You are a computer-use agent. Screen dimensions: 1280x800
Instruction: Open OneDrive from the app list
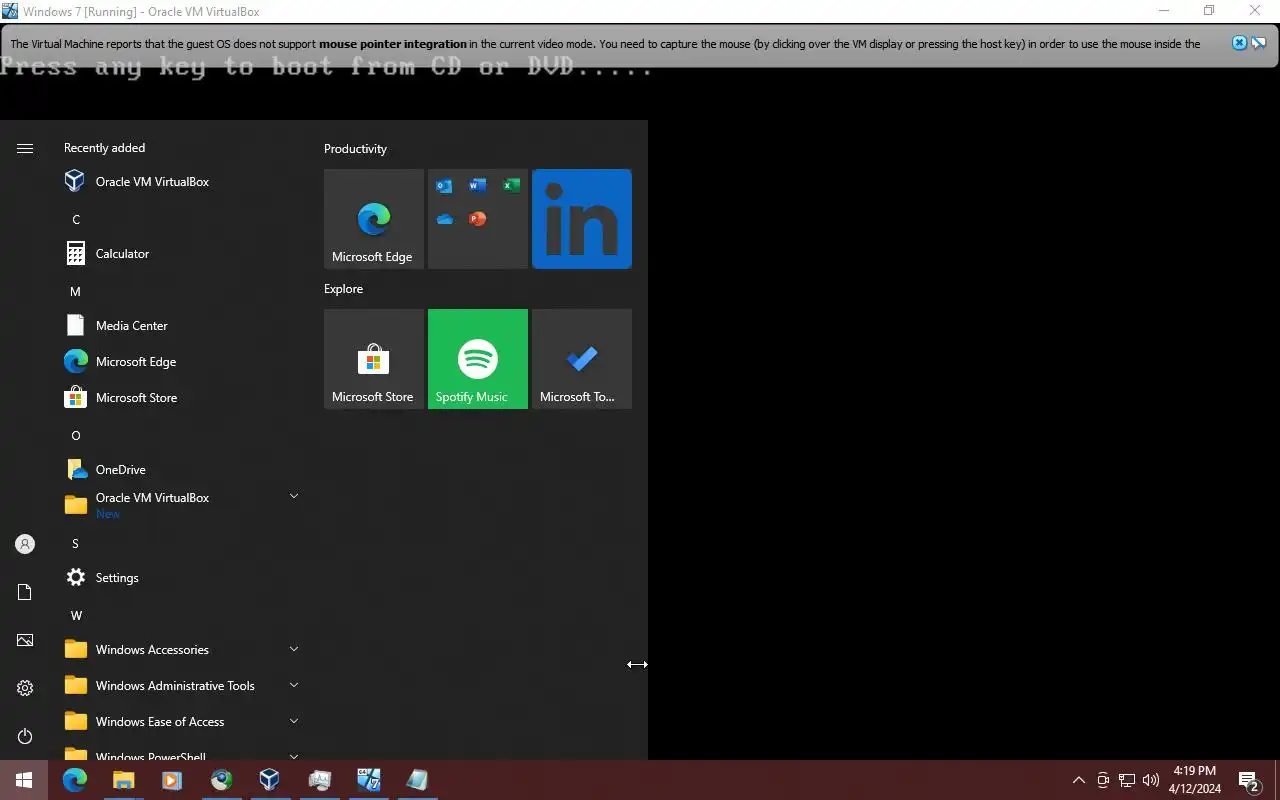pos(180,470)
